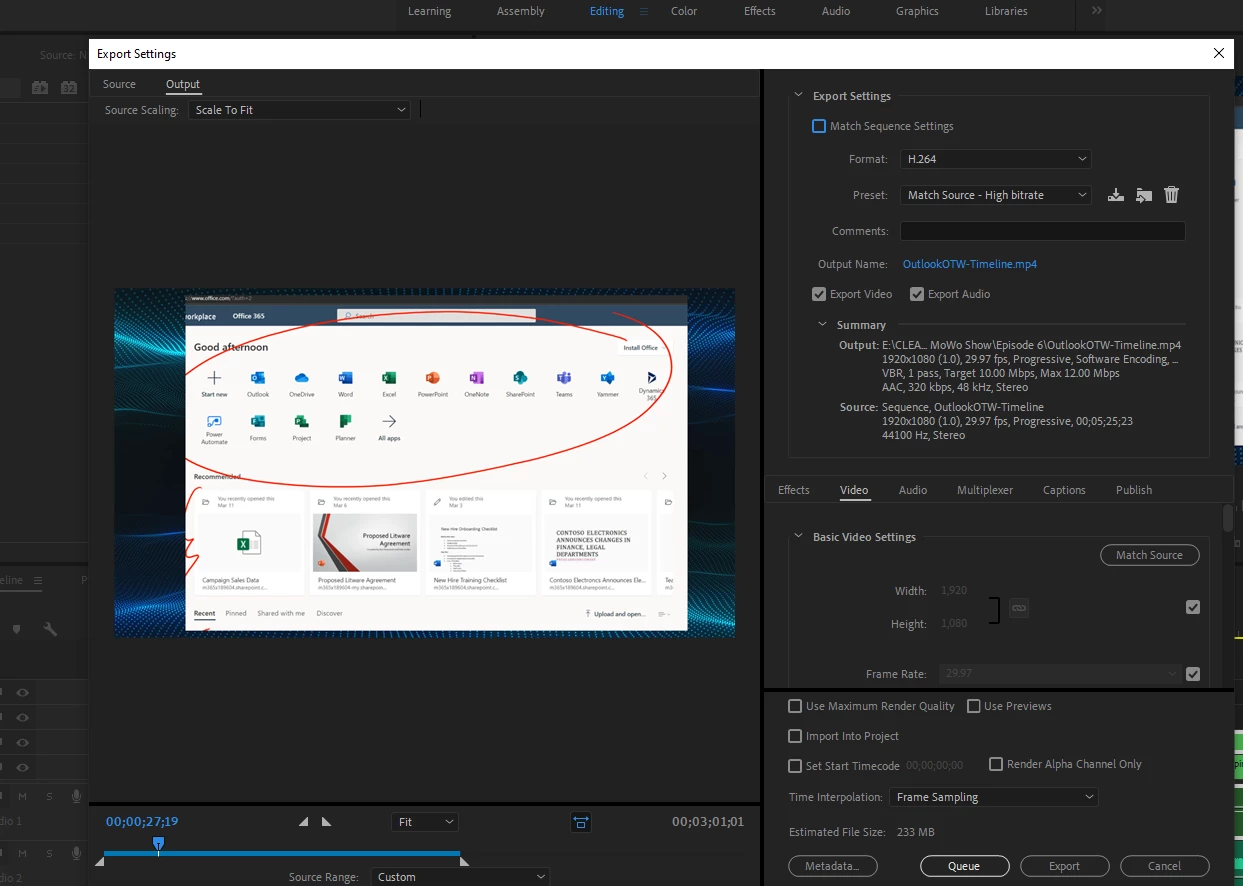Click the Export button
Image resolution: width=1243 pixels, height=886 pixels.
coord(1064,866)
